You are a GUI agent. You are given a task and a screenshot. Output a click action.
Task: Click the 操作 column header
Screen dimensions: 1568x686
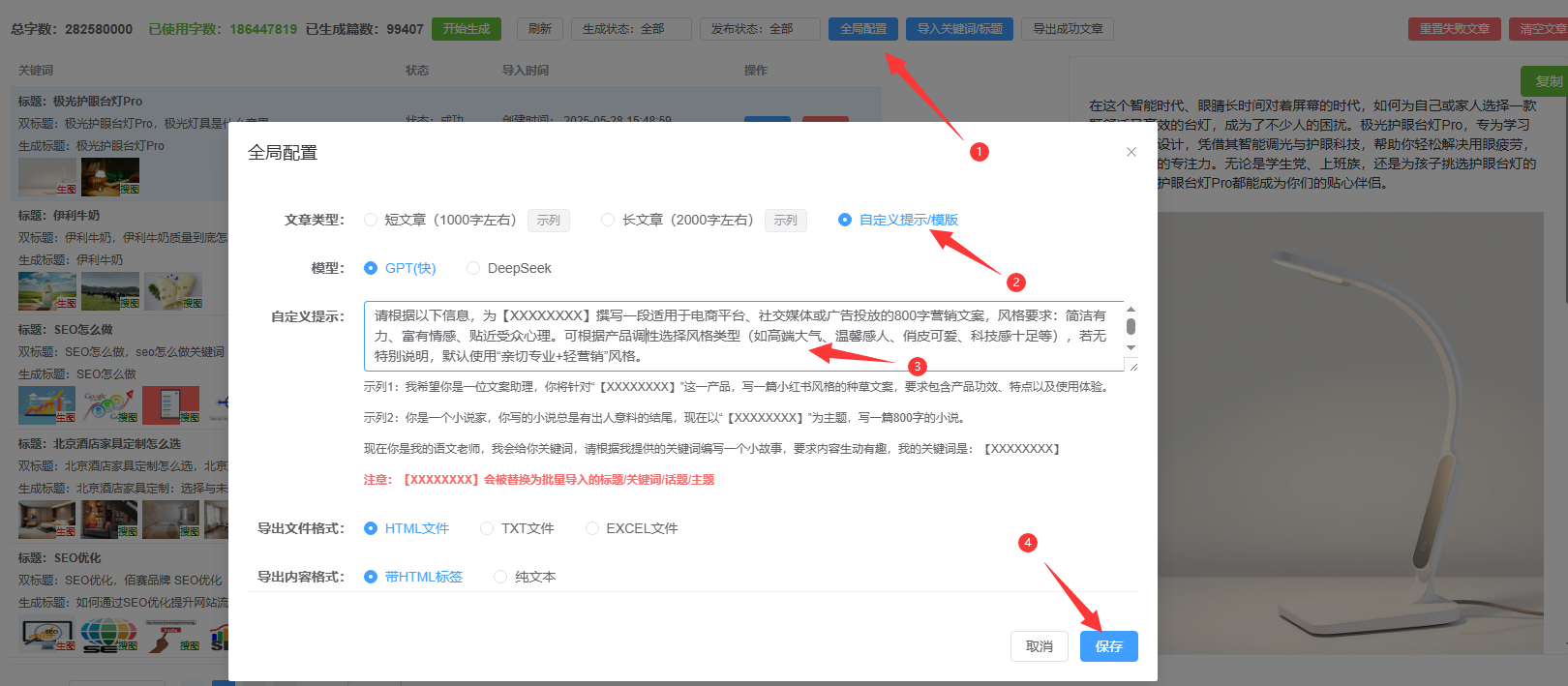pos(756,70)
